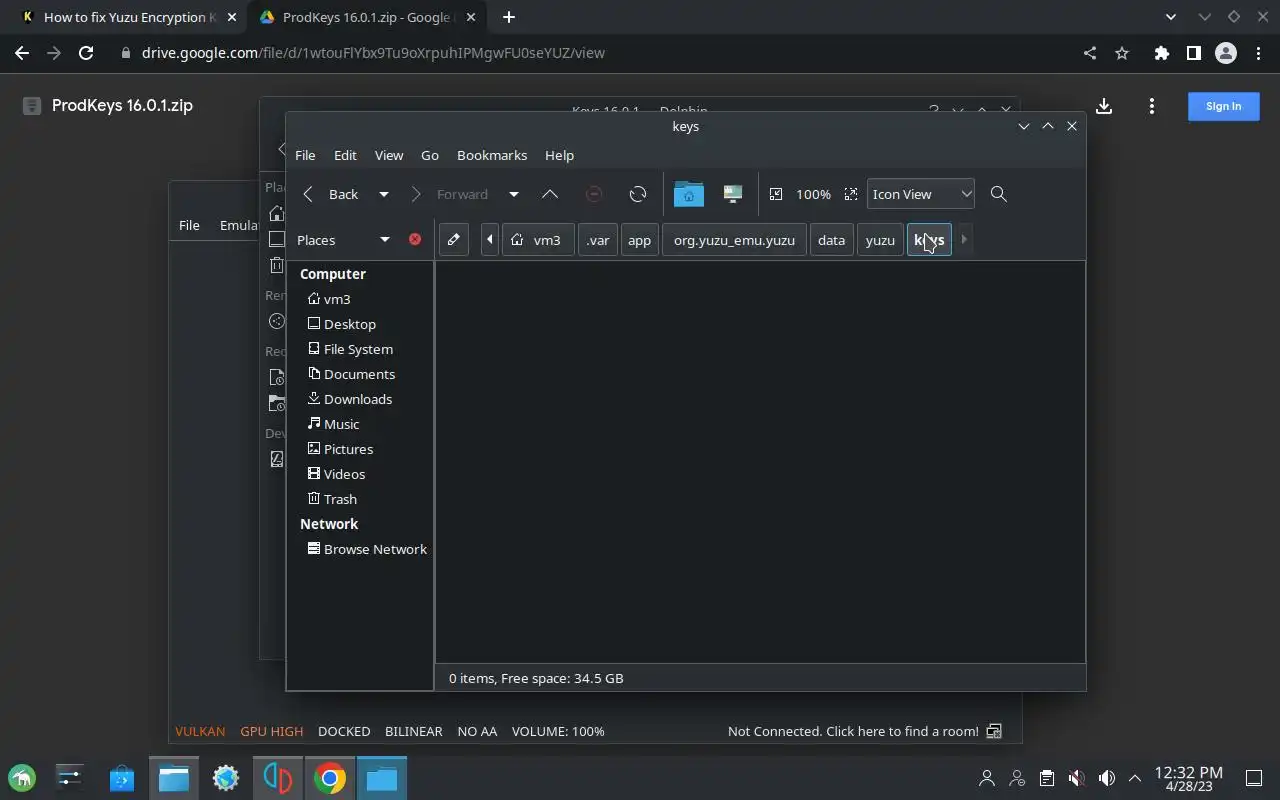Open the Computer icon in the toolbar
The image size is (1280, 800).
coord(733,194)
